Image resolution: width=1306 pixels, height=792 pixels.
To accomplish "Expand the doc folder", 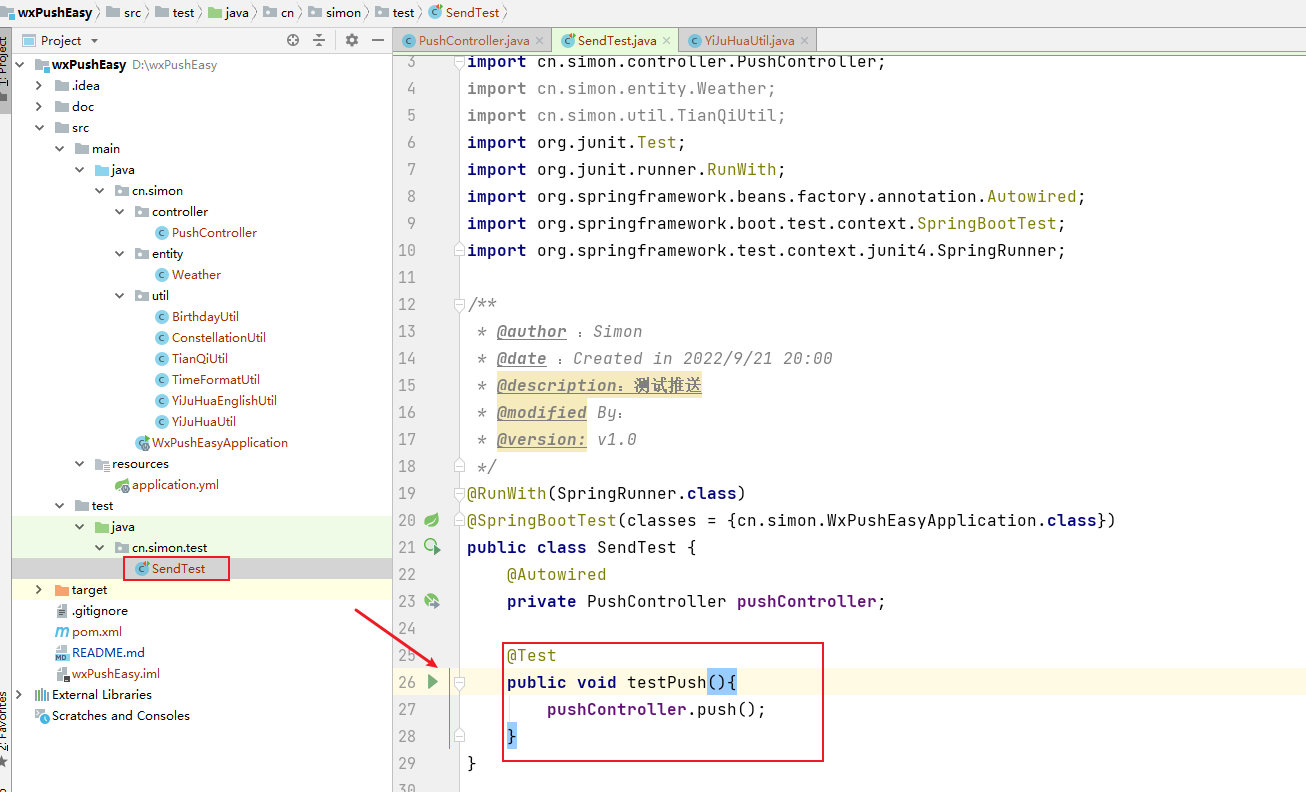I will tap(39, 106).
